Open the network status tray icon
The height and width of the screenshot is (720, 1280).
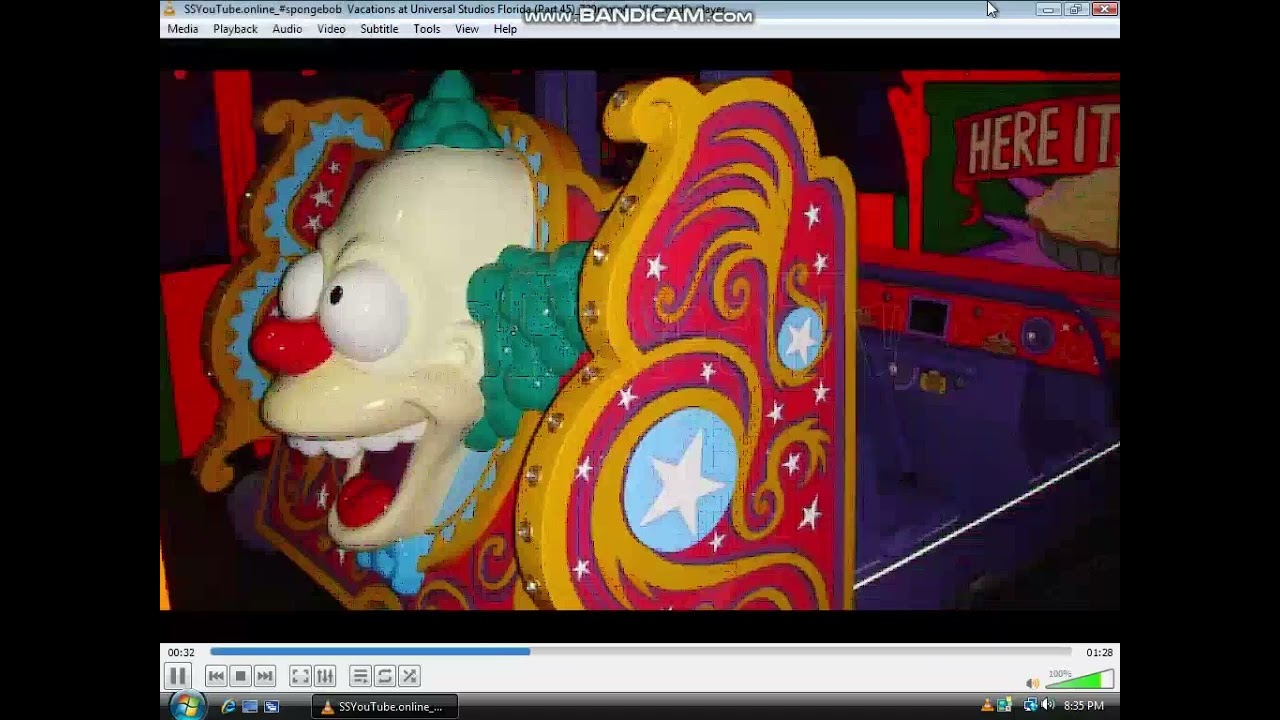pos(1030,706)
